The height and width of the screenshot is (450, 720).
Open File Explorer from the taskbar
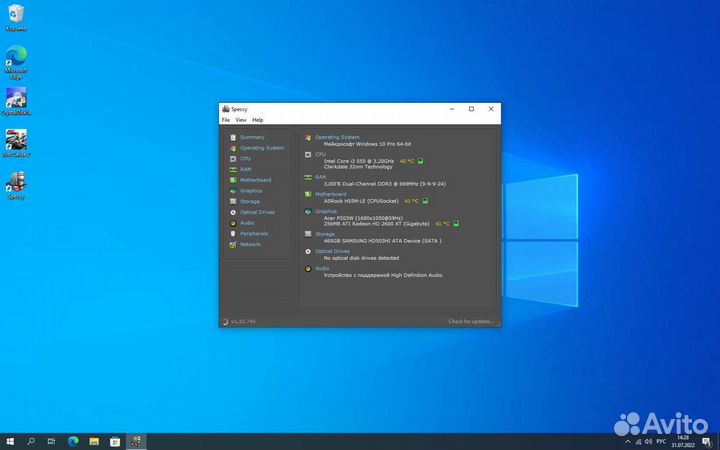point(94,442)
